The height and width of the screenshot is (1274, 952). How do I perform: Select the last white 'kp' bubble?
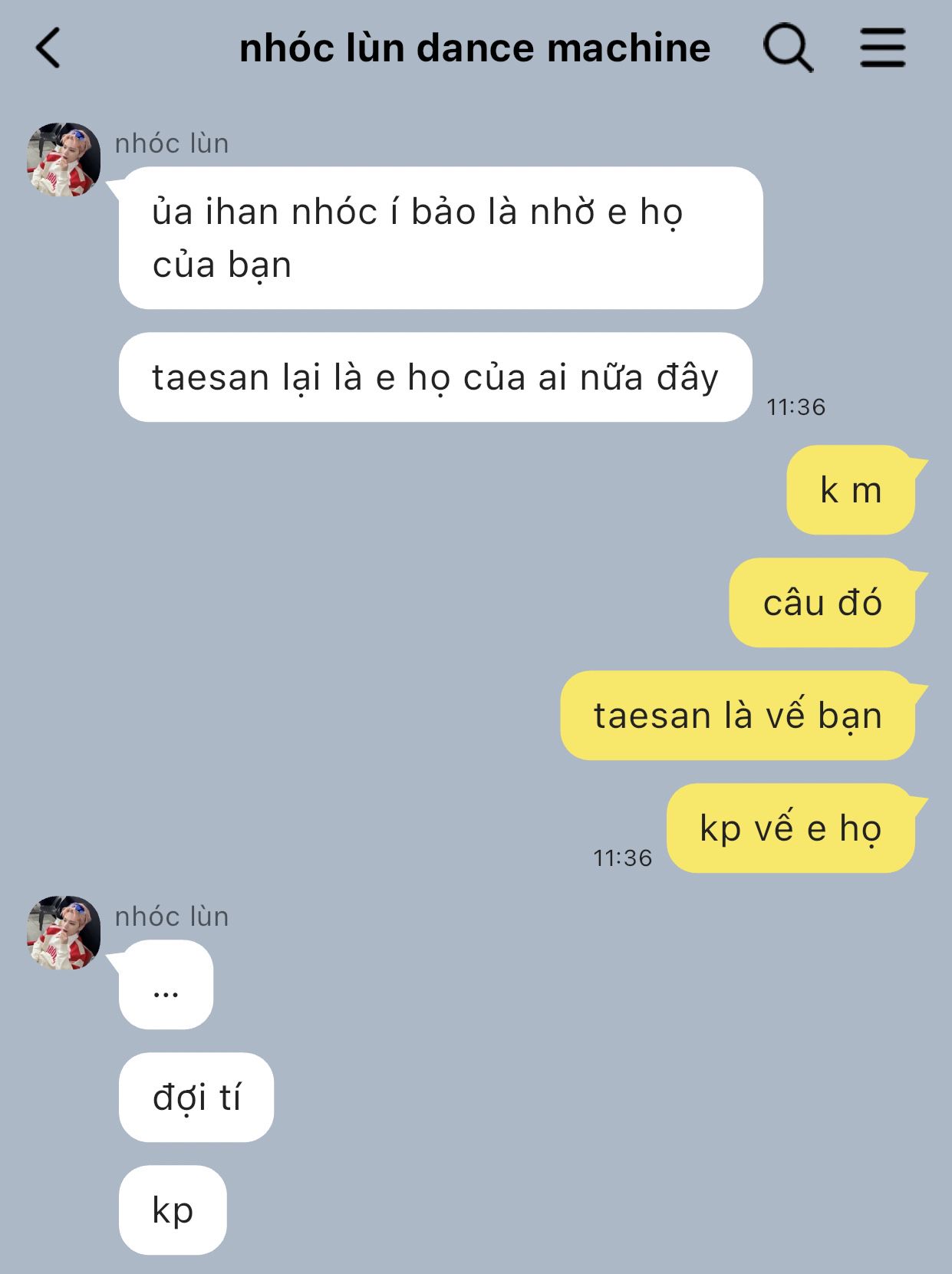(x=173, y=1210)
